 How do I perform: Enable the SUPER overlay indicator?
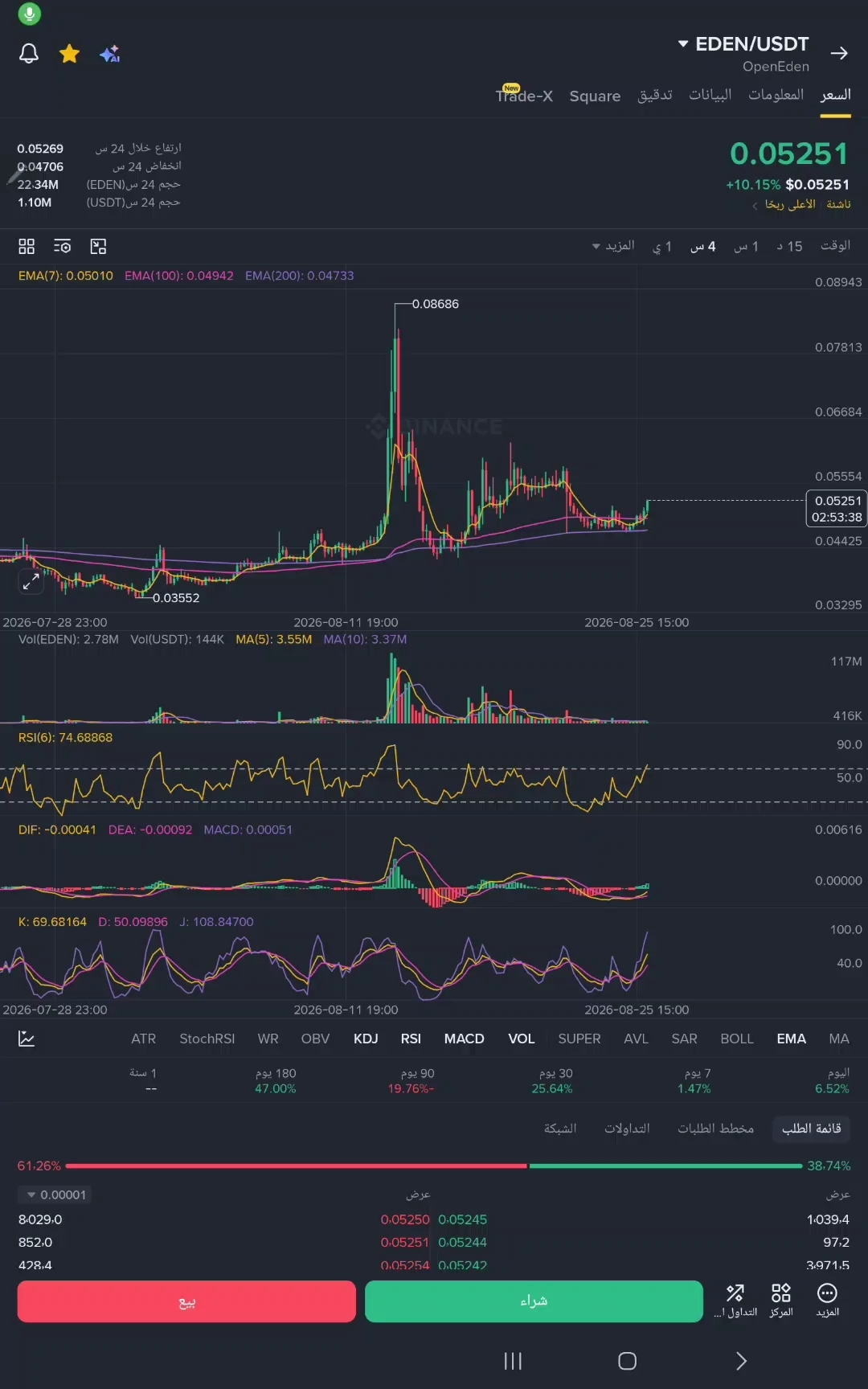tap(579, 1039)
